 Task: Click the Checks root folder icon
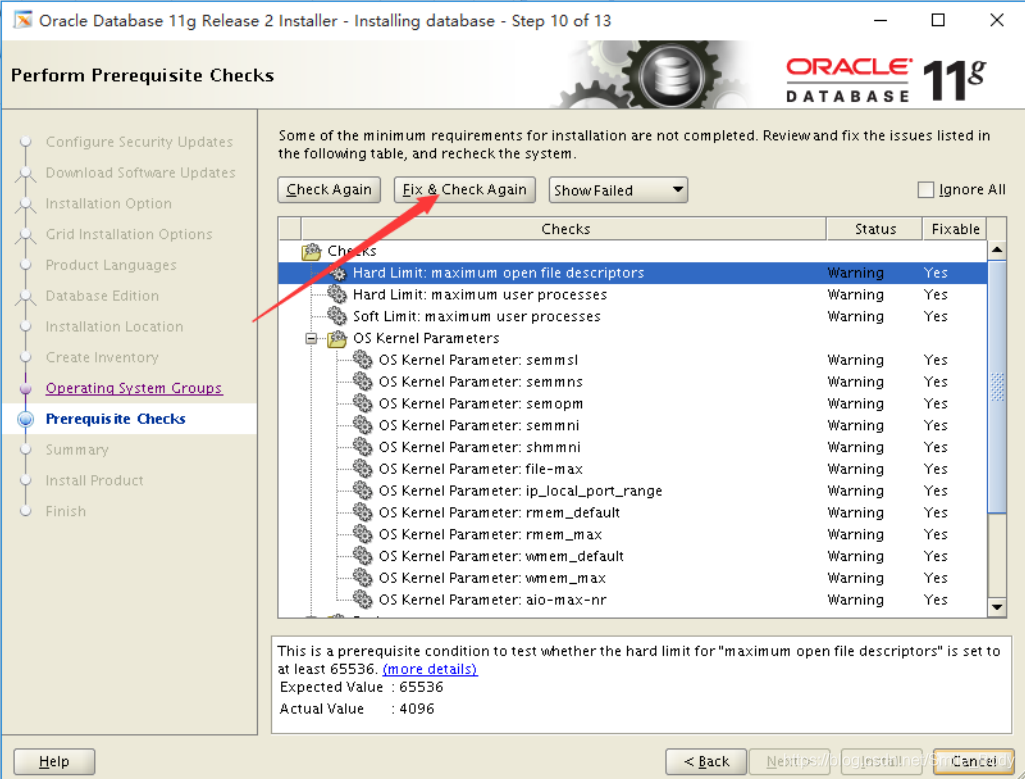pyautogui.click(x=312, y=251)
